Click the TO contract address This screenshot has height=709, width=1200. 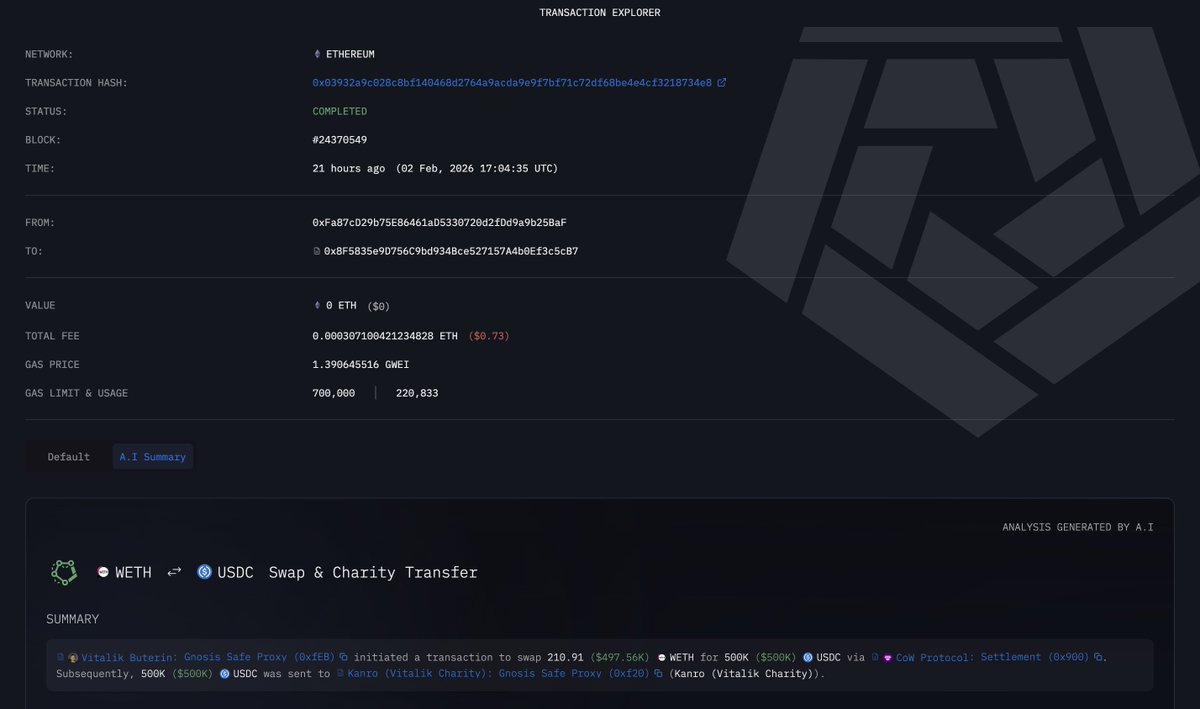(450, 252)
